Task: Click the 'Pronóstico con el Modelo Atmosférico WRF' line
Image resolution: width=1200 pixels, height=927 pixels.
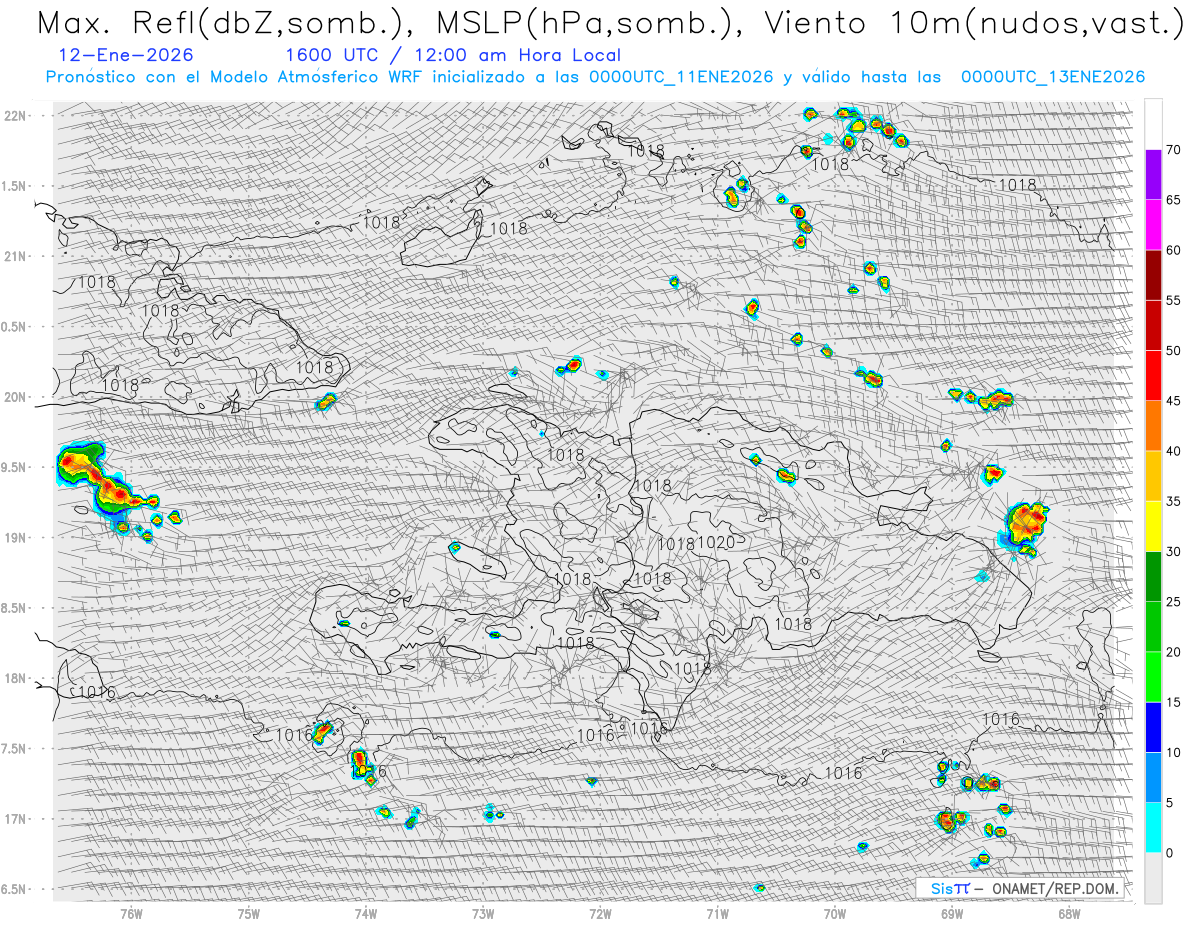Action: point(236,77)
